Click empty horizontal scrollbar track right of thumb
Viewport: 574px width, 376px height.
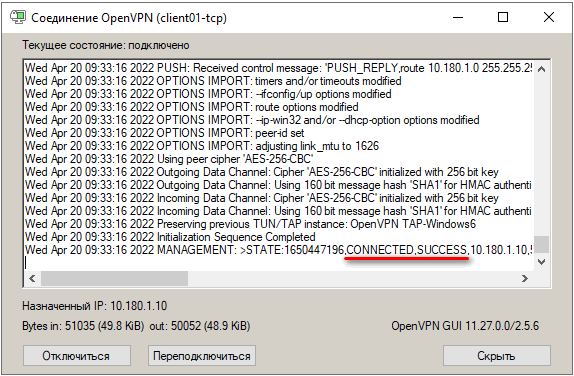352,279
